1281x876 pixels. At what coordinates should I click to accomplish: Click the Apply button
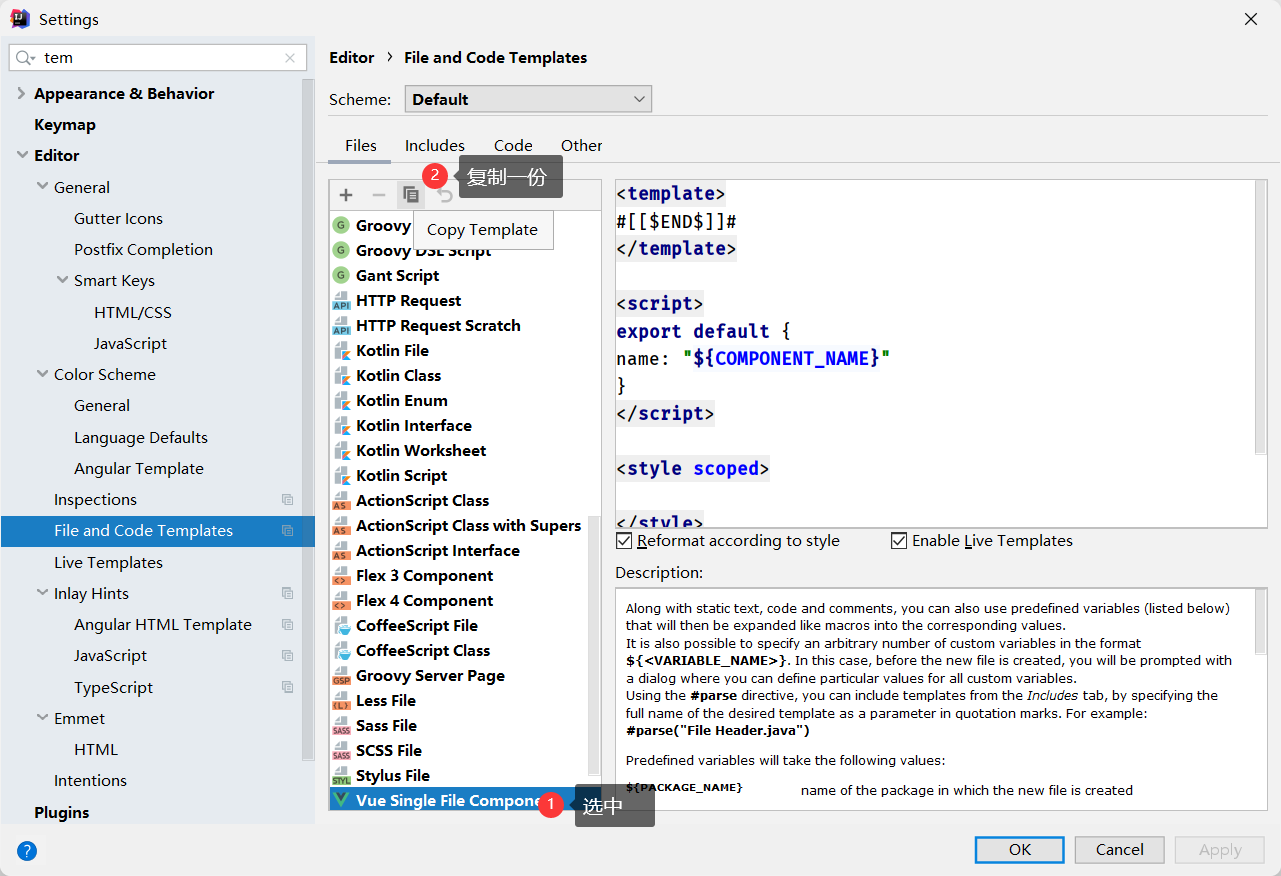(1220, 850)
